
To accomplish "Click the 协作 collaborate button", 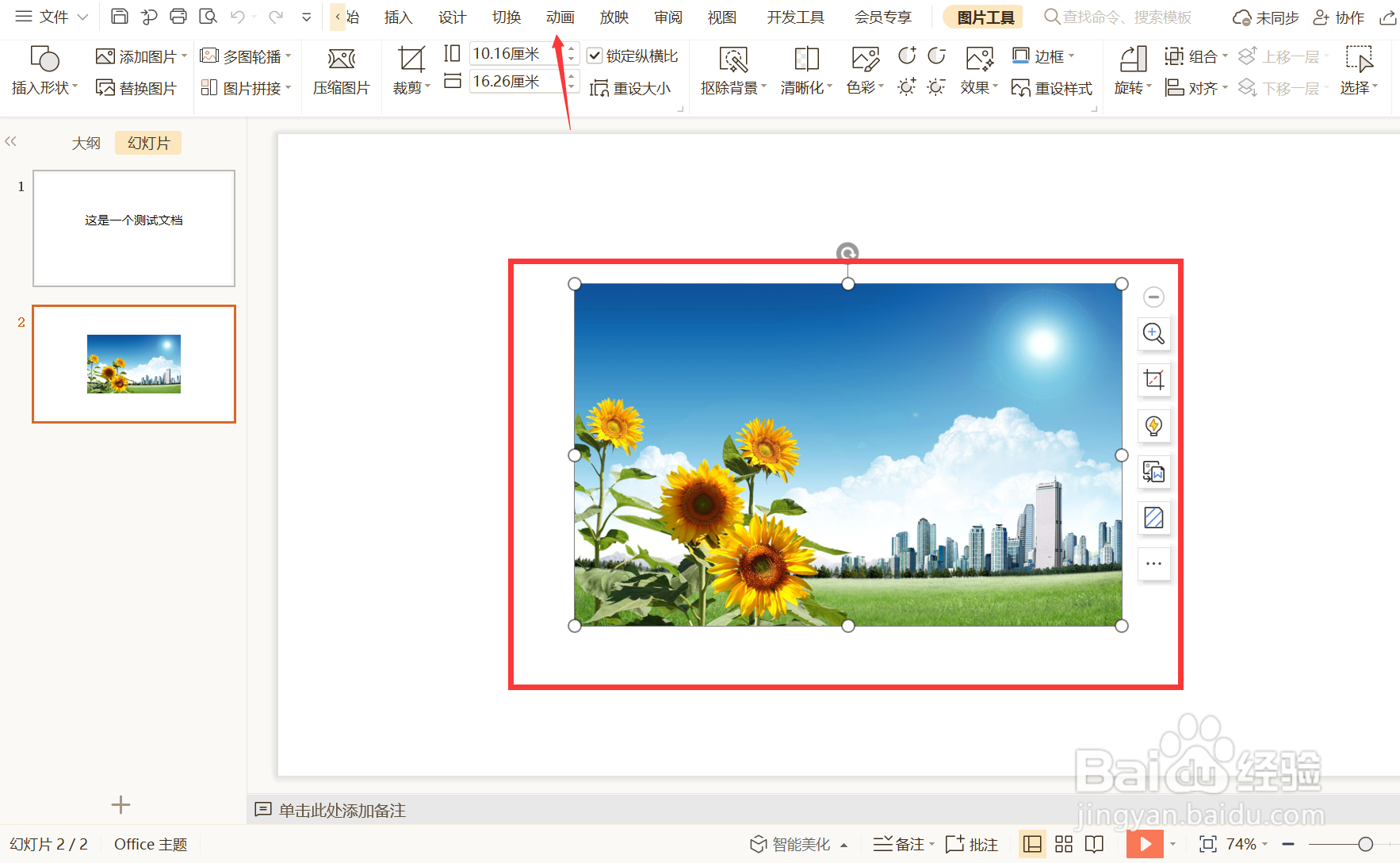I will coord(1340,17).
